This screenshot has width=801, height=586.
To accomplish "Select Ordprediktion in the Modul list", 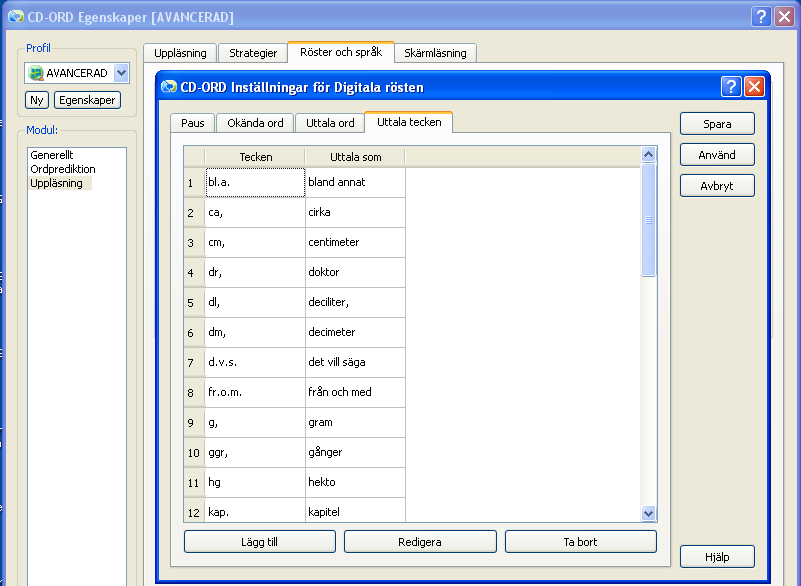I will [63, 169].
